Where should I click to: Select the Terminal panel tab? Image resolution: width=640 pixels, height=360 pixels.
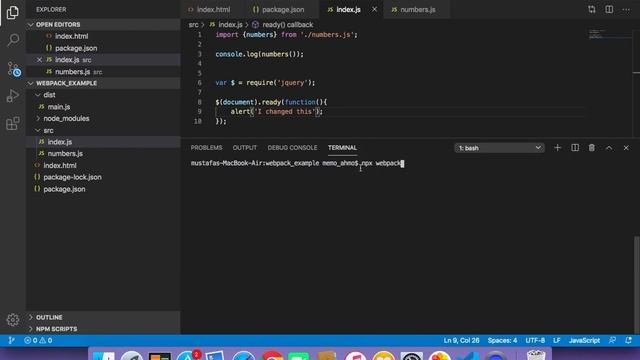(x=342, y=148)
